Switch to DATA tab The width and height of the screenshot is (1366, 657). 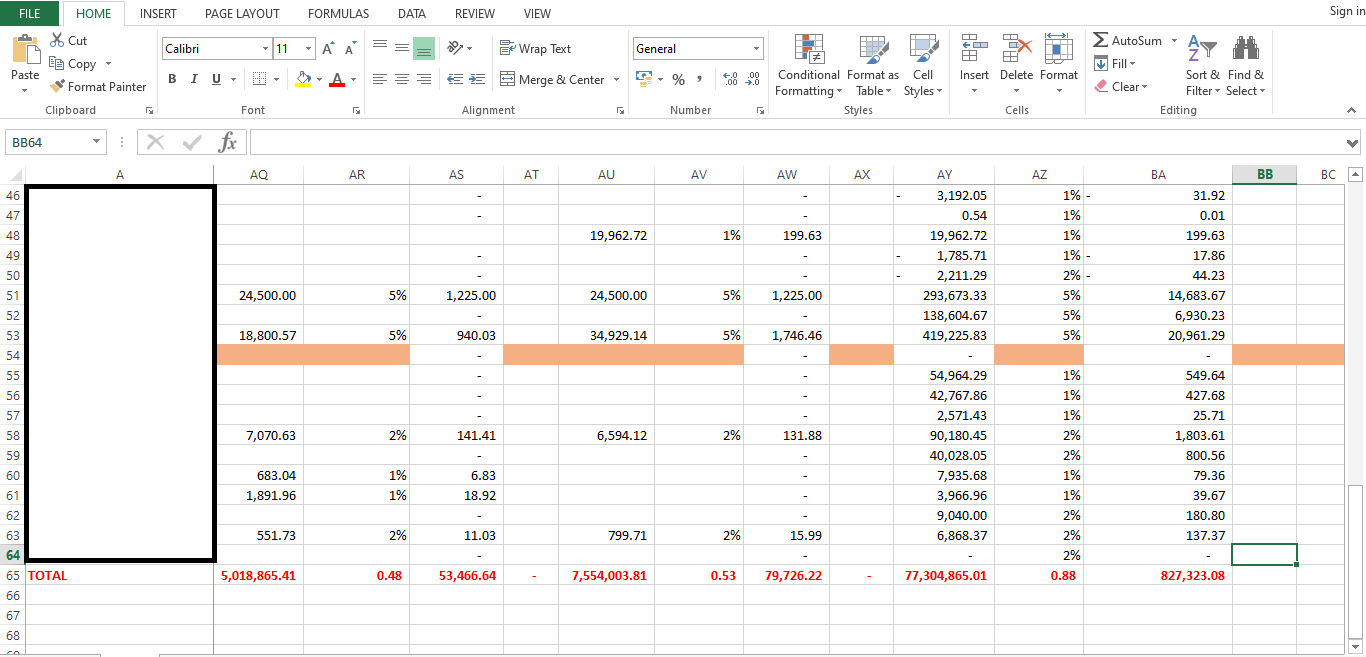[x=412, y=13]
